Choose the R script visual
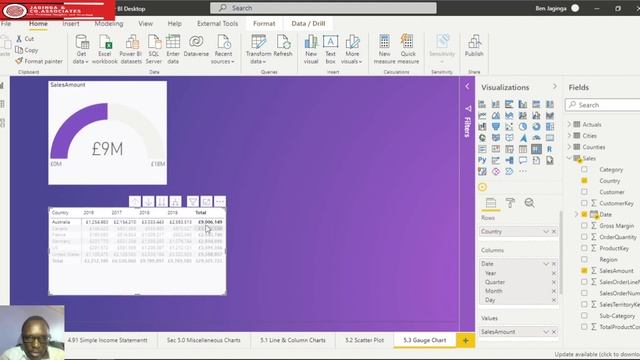 pyautogui.click(x=550, y=149)
